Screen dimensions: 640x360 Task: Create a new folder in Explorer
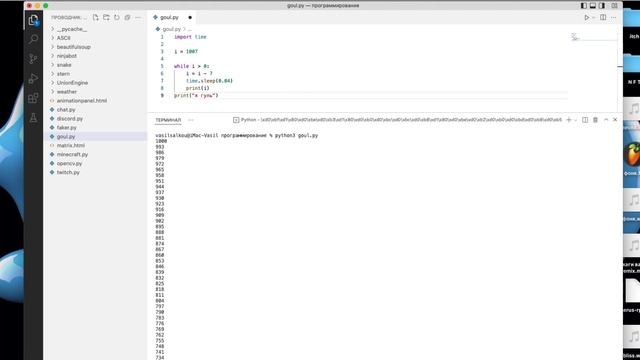pos(106,18)
